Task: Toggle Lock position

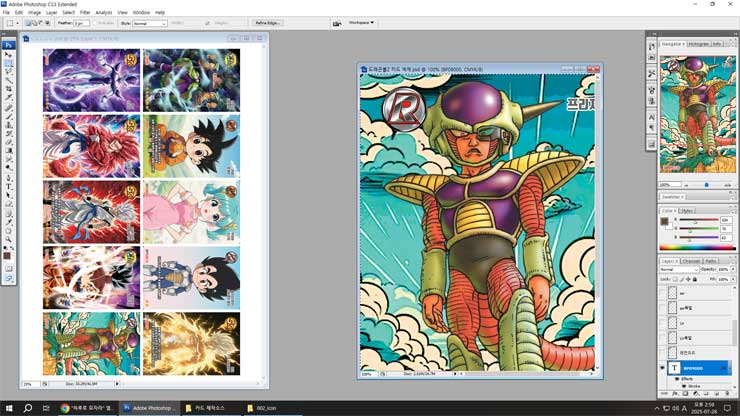Action: 688,280
